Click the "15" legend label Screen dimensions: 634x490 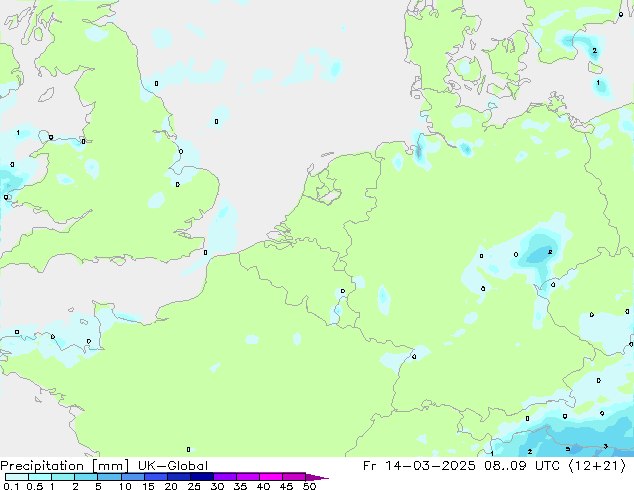point(148,486)
